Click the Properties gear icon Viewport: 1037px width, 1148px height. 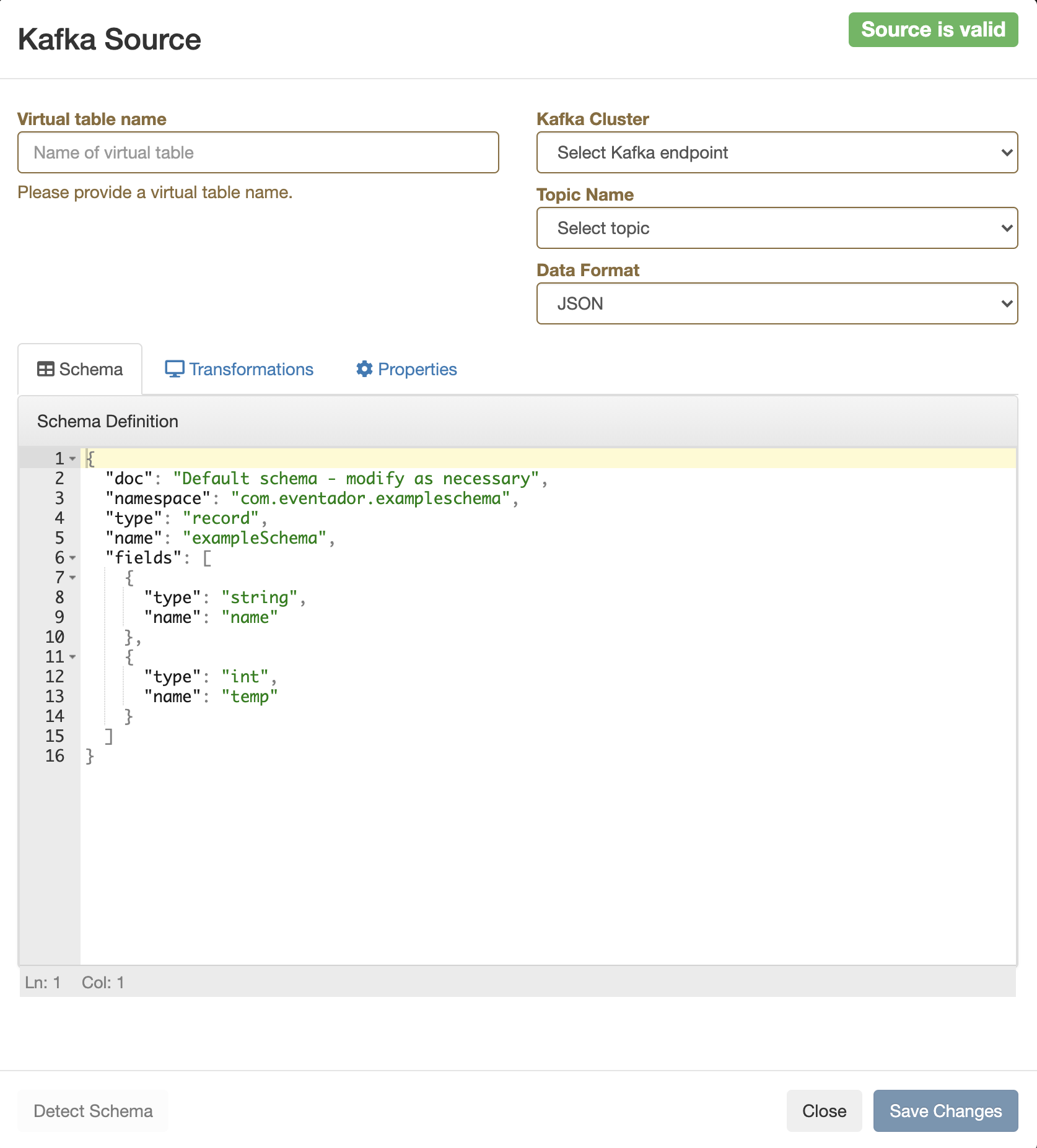point(364,369)
